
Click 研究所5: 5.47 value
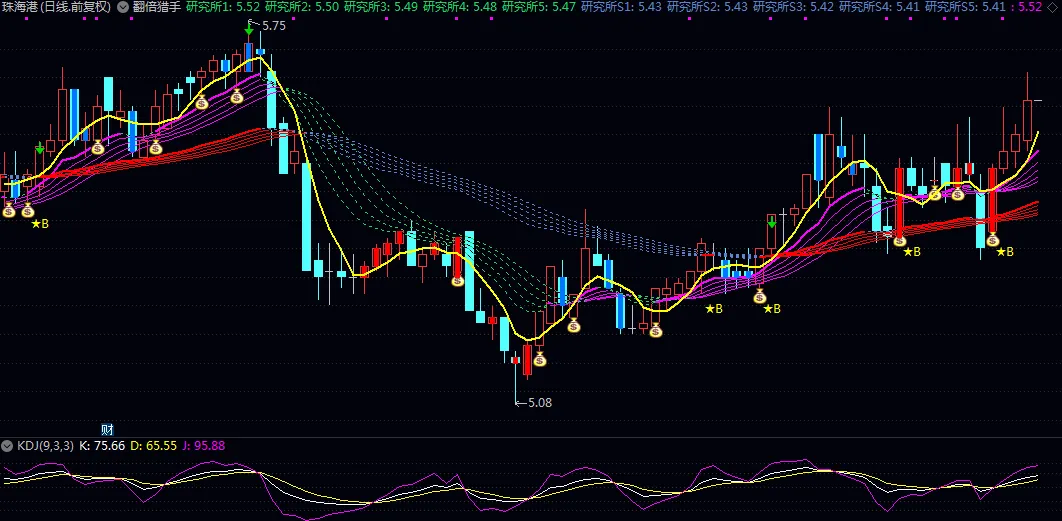point(539,7)
